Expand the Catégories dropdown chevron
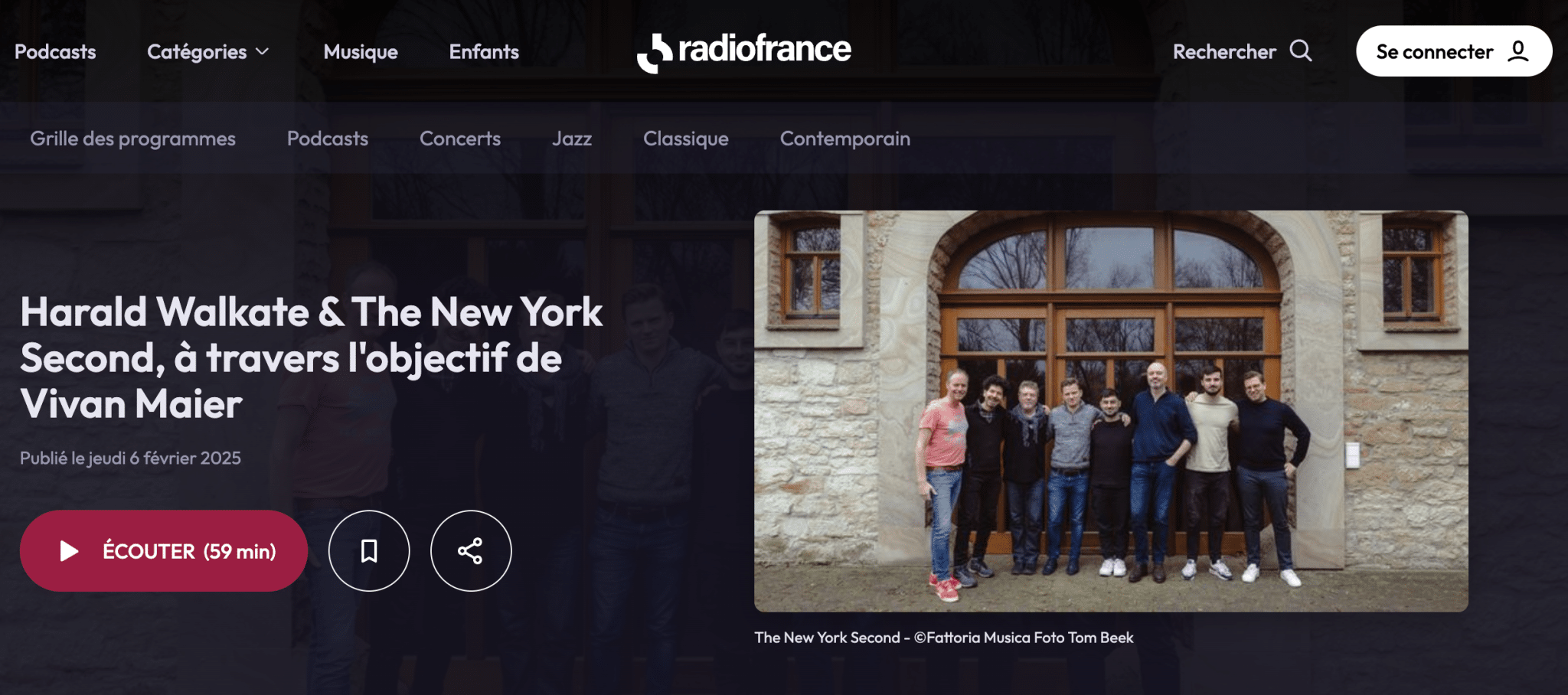1568x695 pixels. (263, 51)
